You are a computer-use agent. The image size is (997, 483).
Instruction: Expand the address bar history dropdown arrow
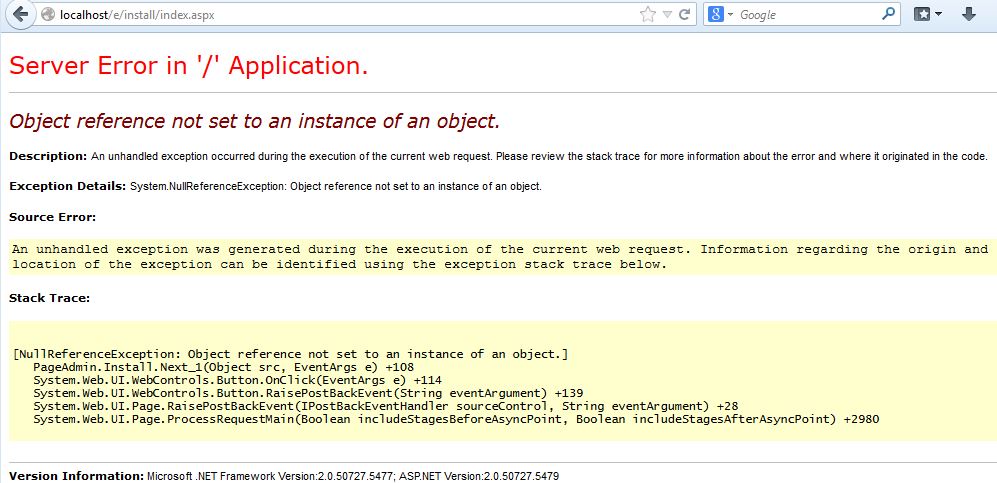(x=667, y=15)
